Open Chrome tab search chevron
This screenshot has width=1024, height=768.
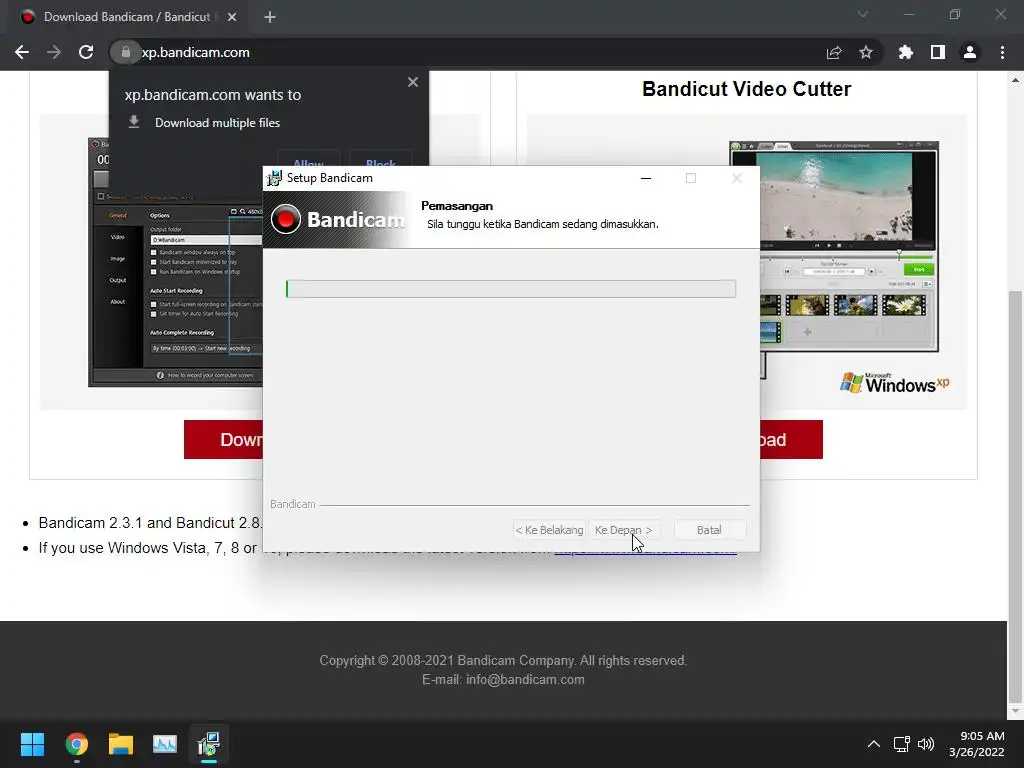click(863, 14)
